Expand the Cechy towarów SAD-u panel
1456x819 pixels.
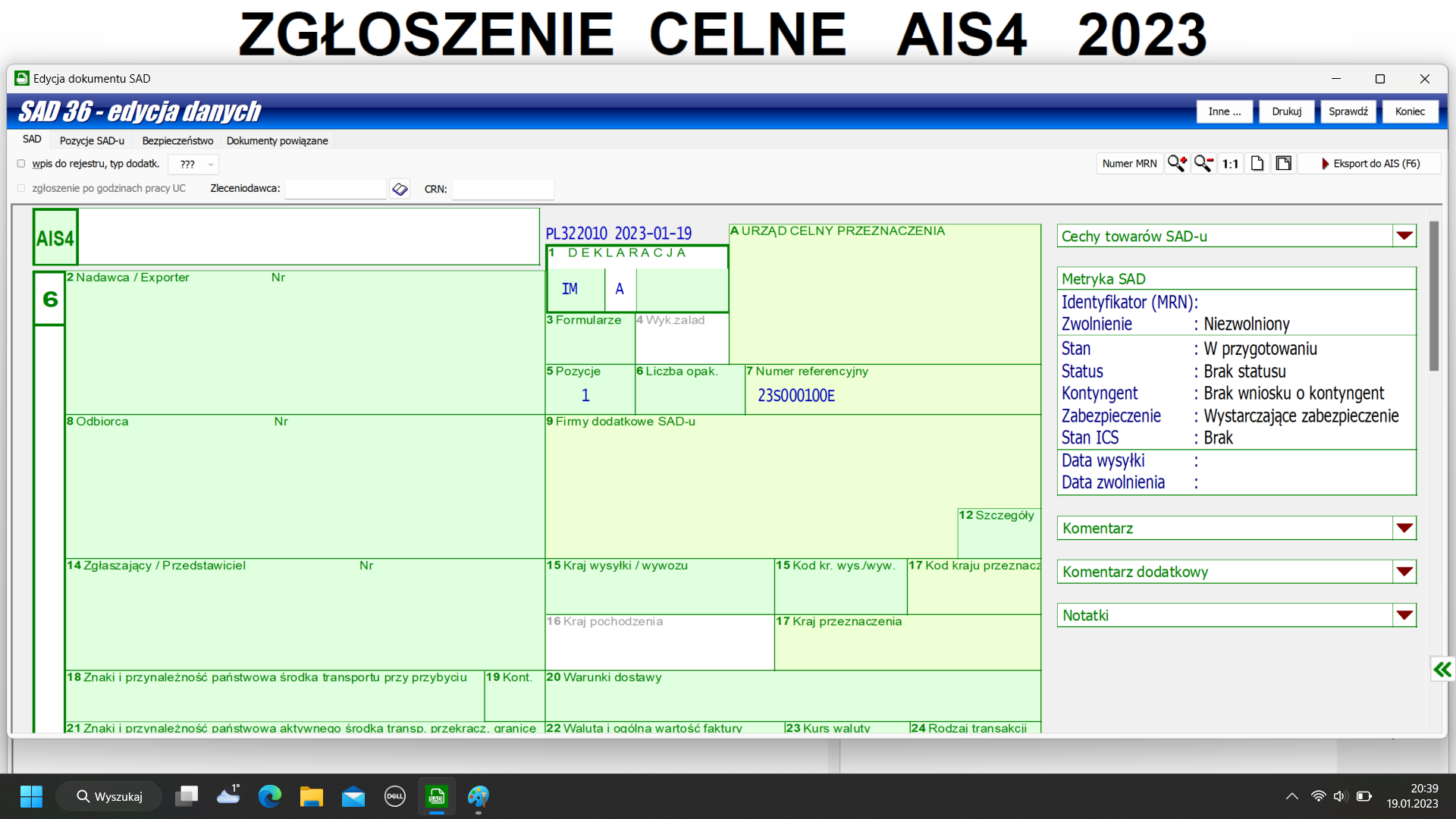coord(1404,236)
